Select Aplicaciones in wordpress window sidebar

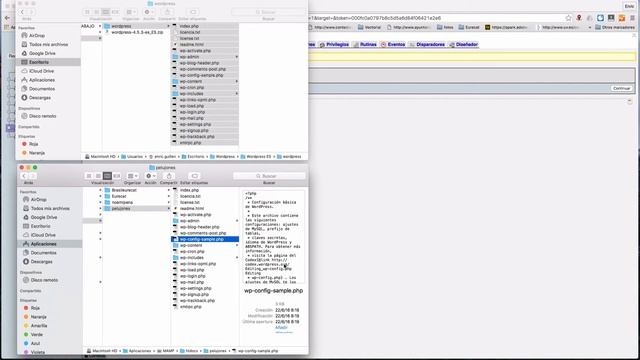tap(42, 80)
